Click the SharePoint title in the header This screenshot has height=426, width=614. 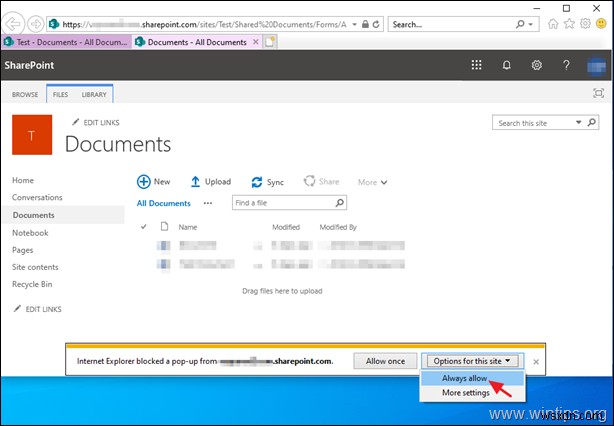pos(29,65)
